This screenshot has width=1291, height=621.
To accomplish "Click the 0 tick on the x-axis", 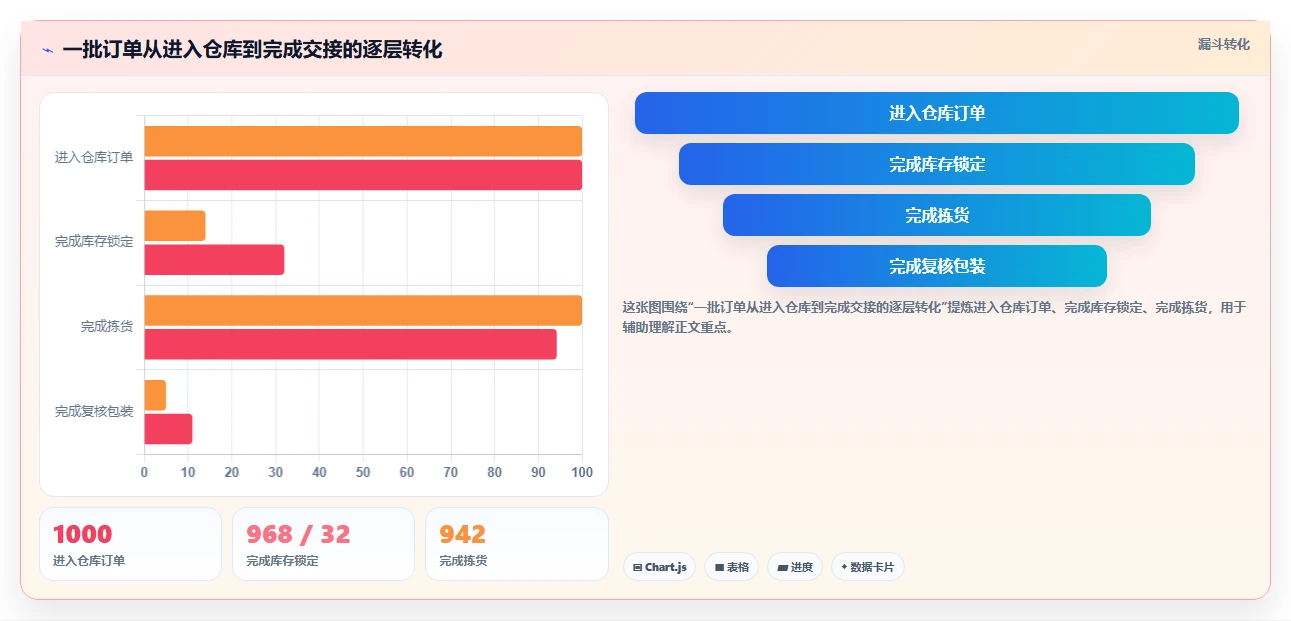I will tap(144, 472).
